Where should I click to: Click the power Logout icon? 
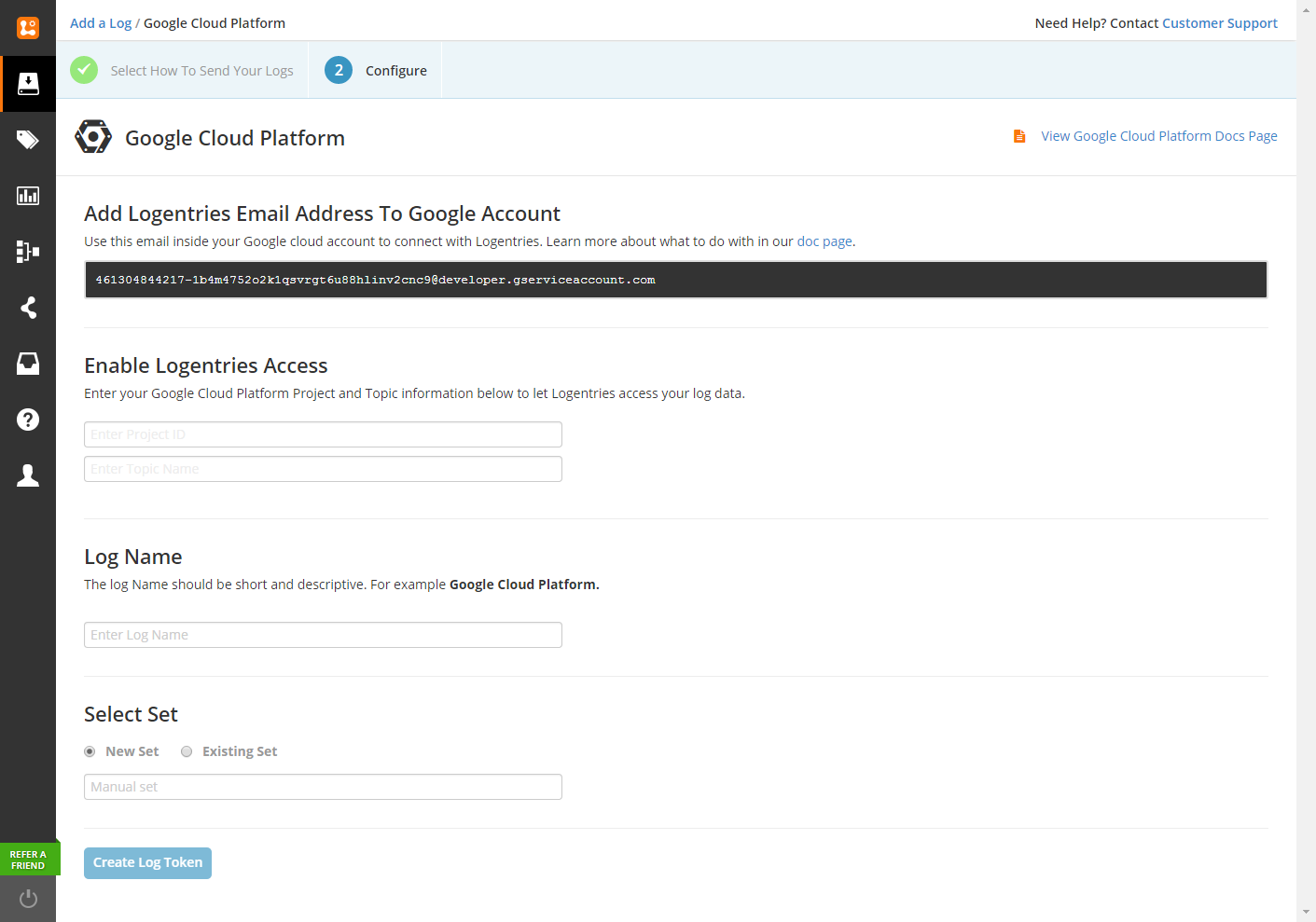click(28, 899)
